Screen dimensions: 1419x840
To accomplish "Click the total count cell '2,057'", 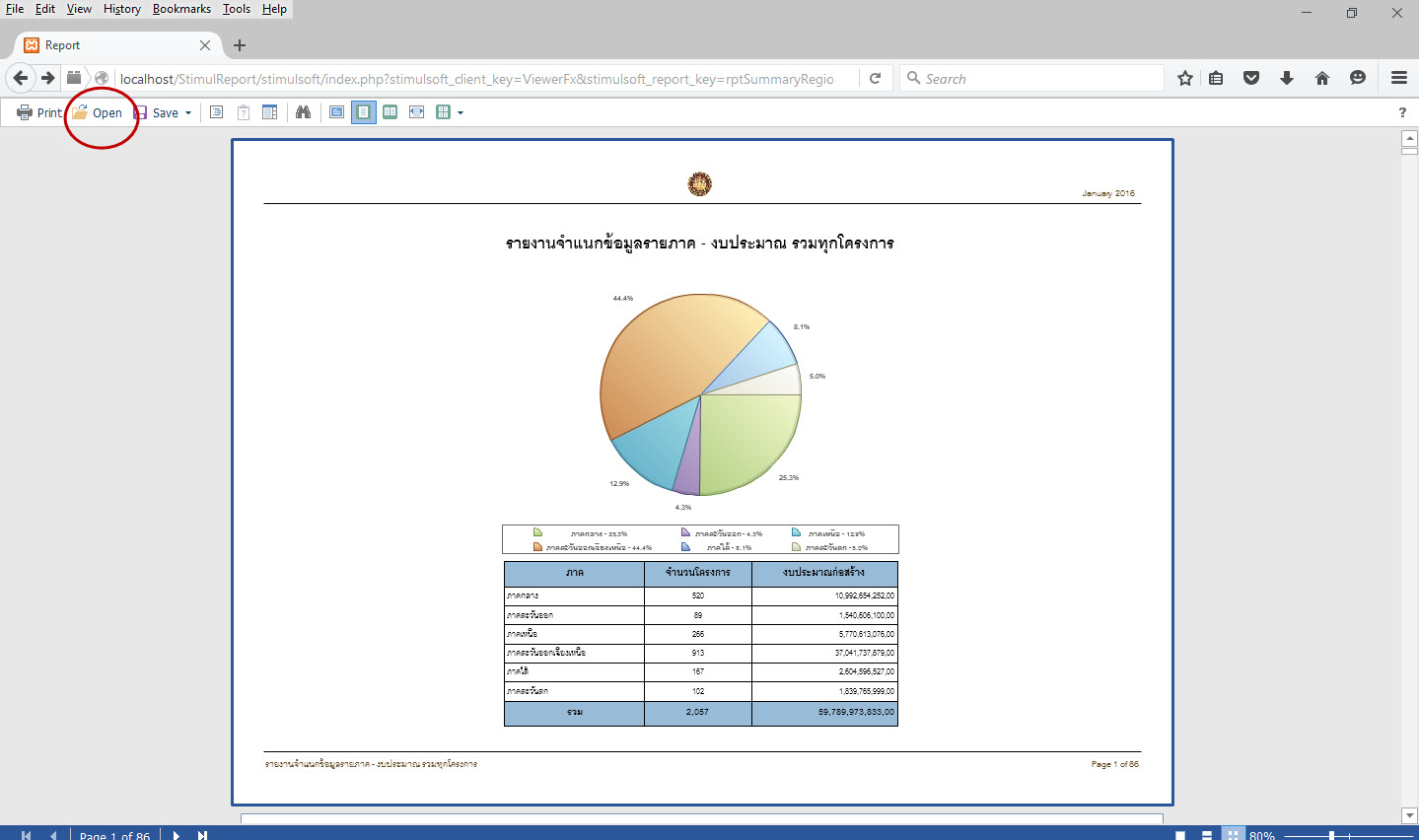I will (x=698, y=712).
